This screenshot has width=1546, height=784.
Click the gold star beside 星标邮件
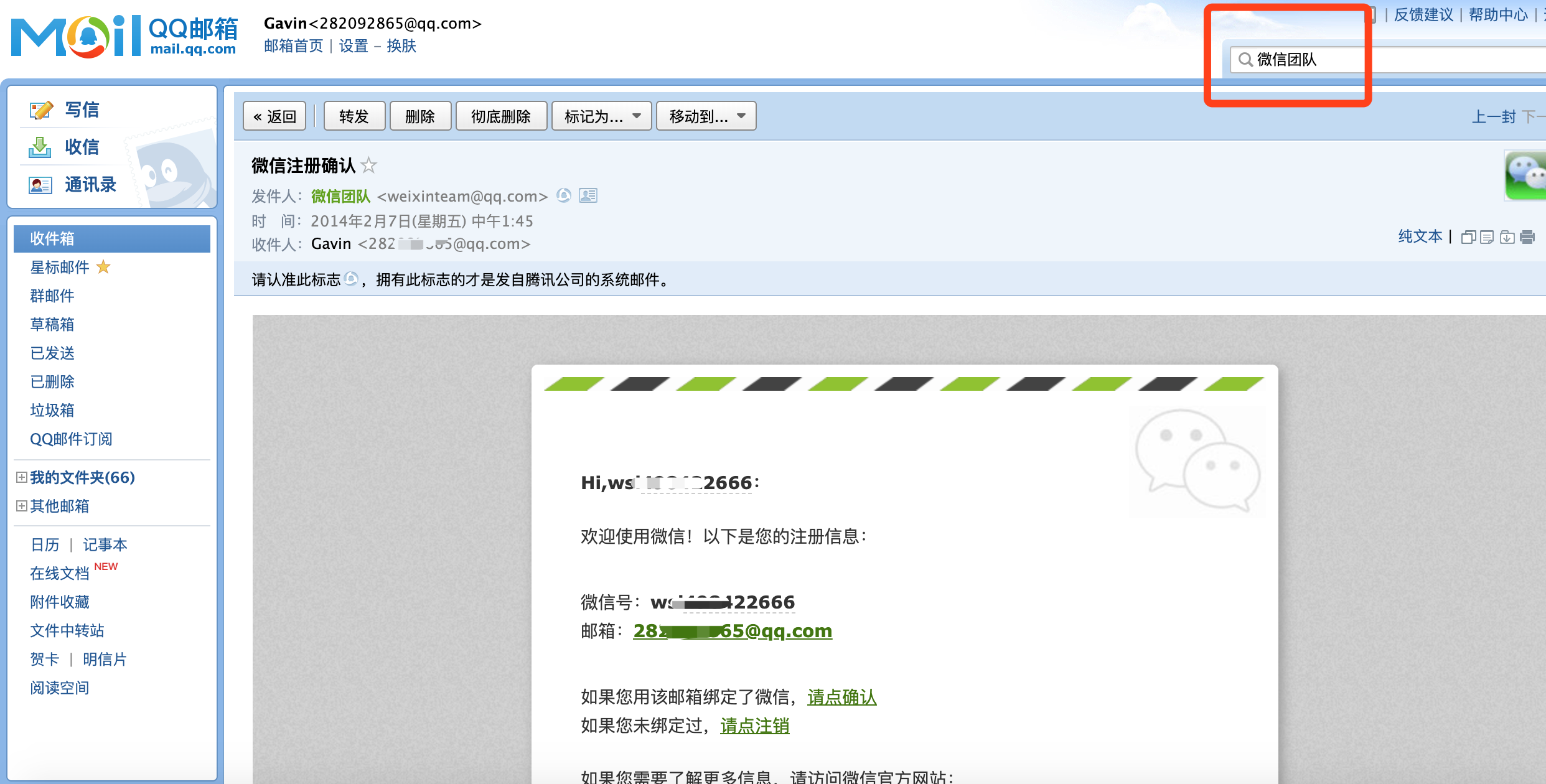point(103,267)
